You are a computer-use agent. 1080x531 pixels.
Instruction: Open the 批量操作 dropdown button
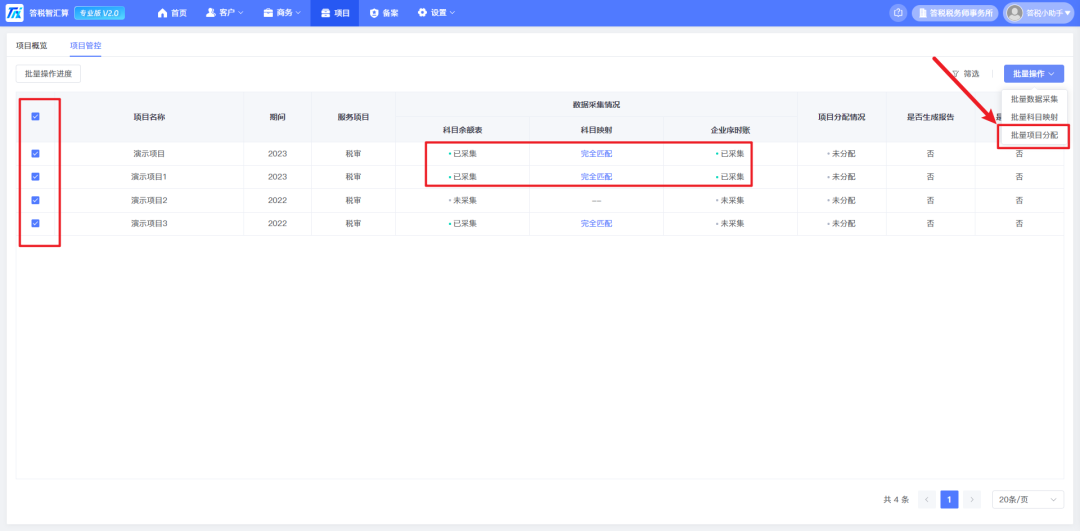(1033, 74)
